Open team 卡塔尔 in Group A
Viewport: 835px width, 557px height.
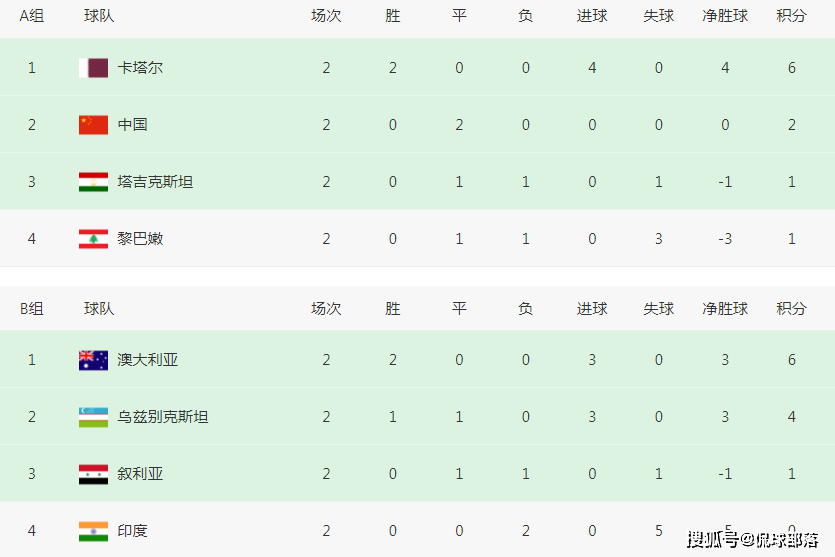click(x=140, y=68)
